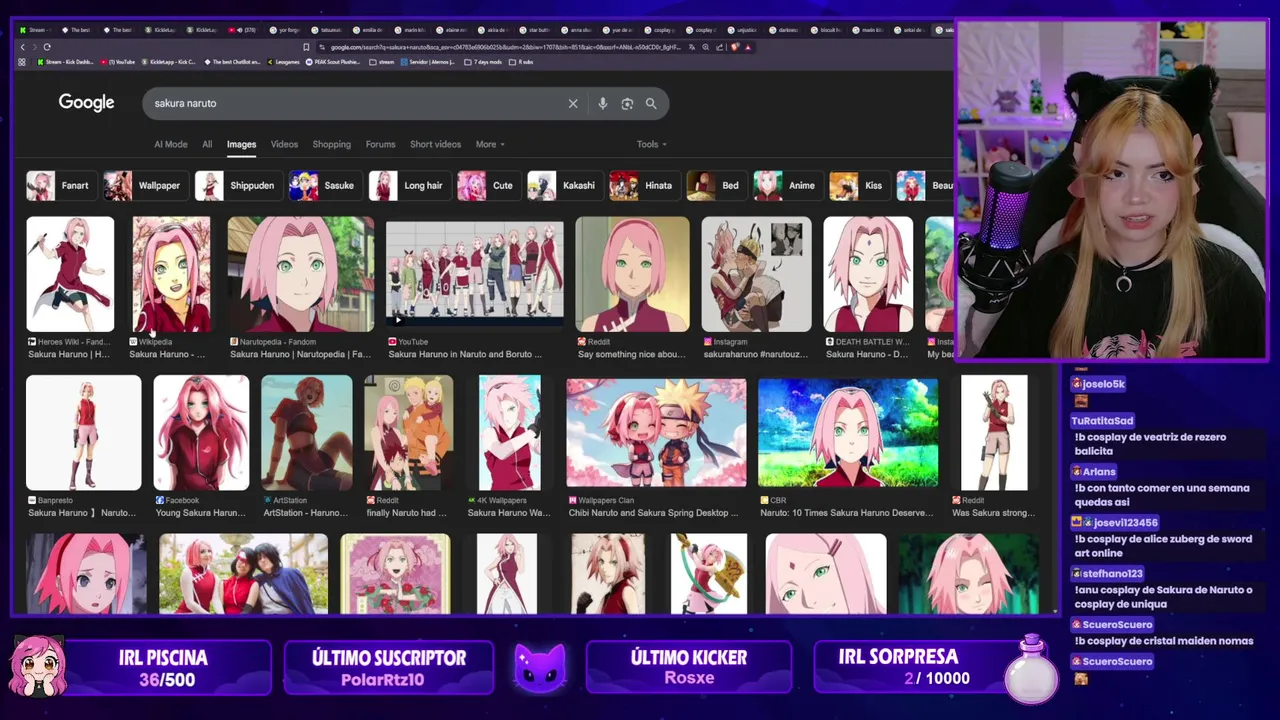Open the Narutopedia Fandom image result
This screenshot has height=720, width=1280.
pos(301,274)
